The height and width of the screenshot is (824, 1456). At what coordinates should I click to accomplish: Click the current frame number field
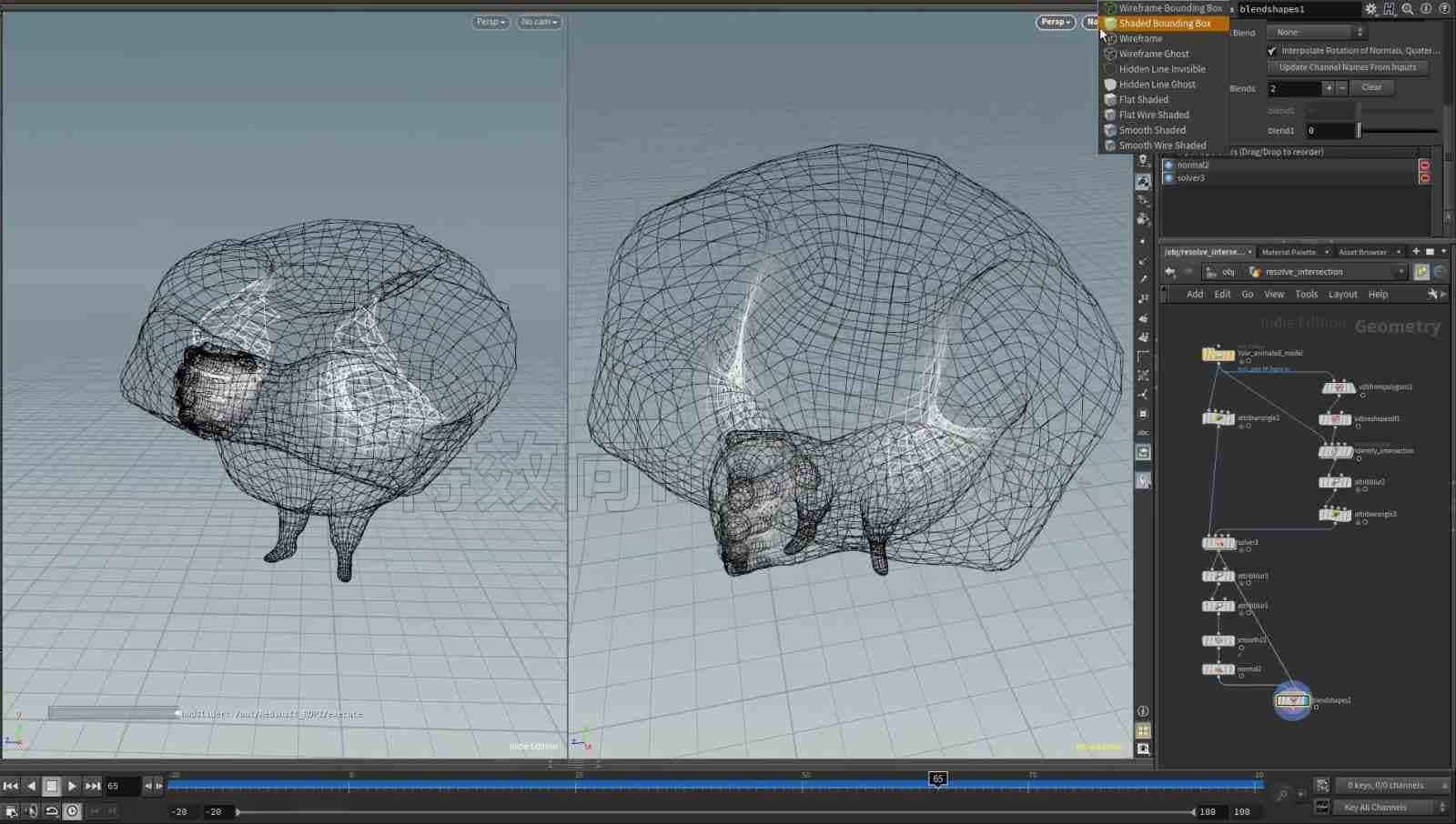pos(122,786)
